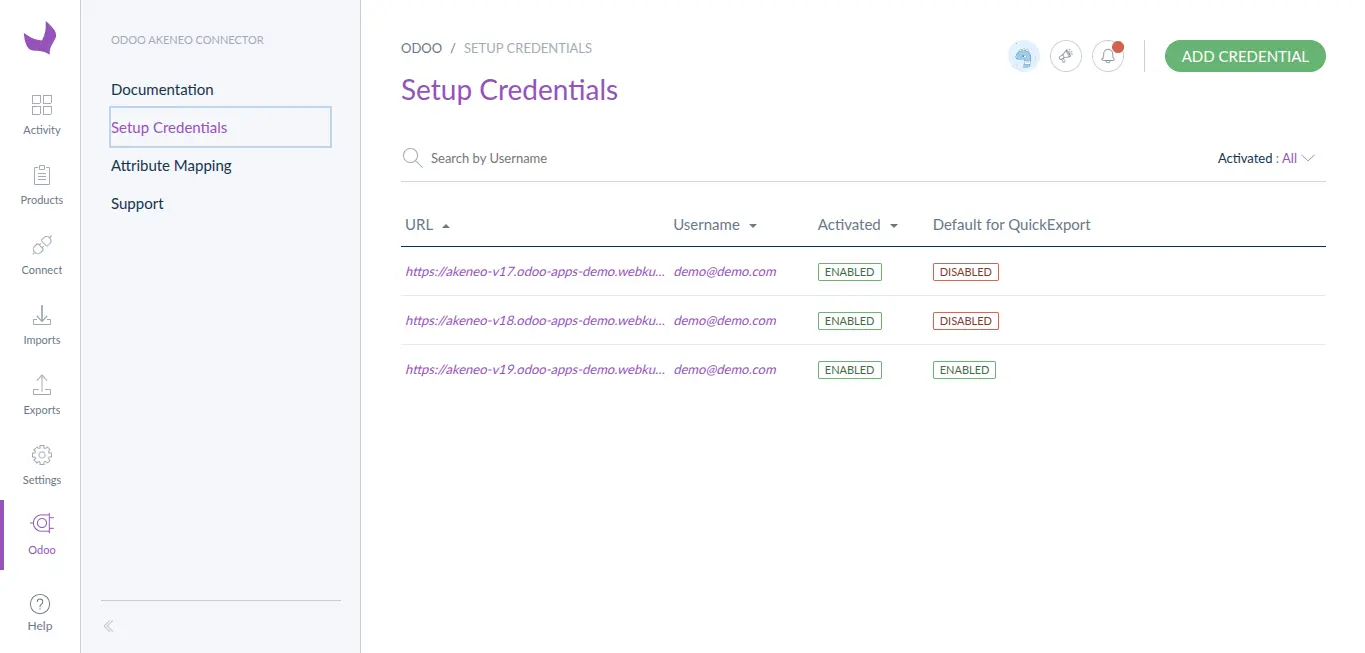The image size is (1365, 653).
Task: Enable QuickExport default for akeneo-v18 credential
Action: point(964,320)
